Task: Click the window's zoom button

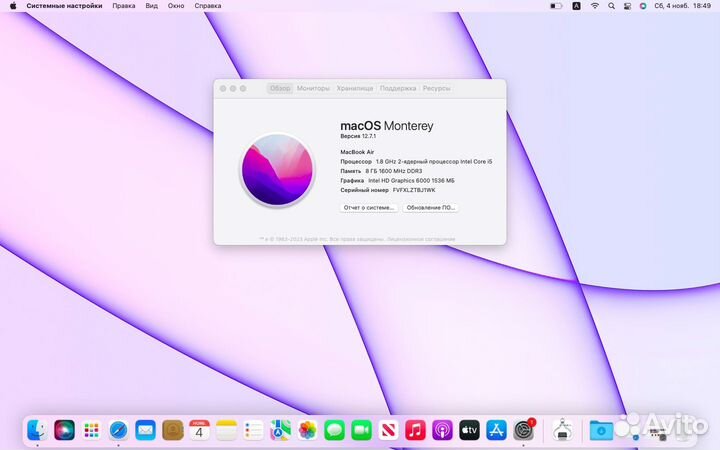Action: [x=243, y=89]
